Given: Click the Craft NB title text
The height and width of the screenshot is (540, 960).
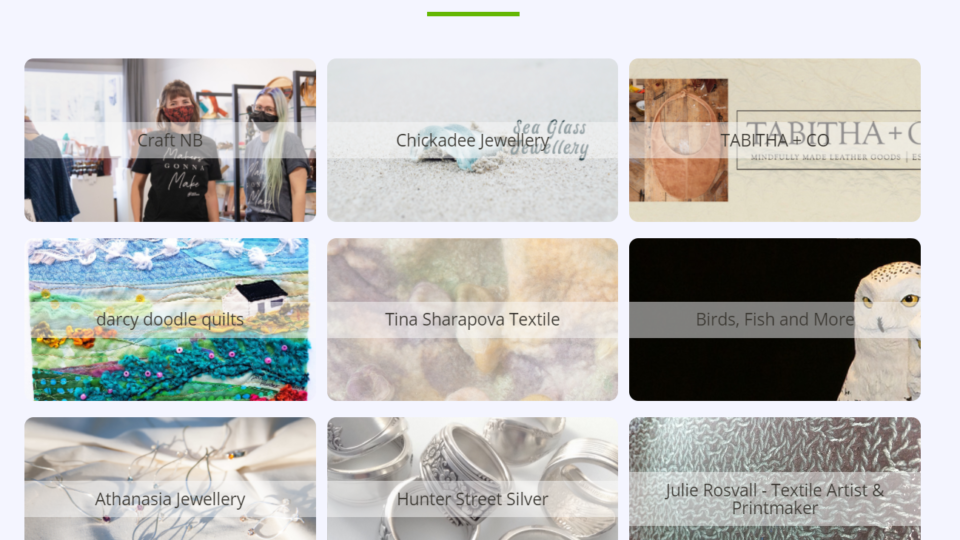Looking at the screenshot, I should coord(170,140).
